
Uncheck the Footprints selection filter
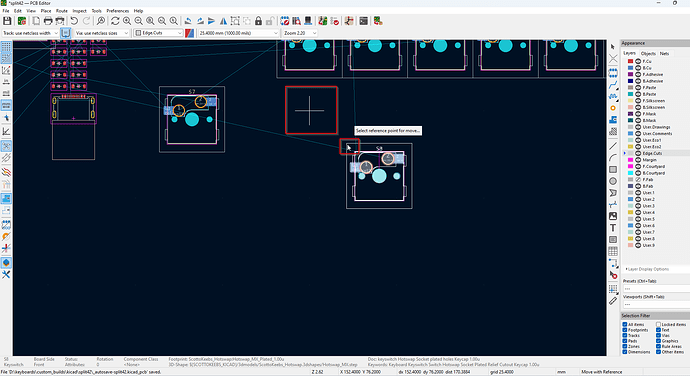(x=625, y=330)
